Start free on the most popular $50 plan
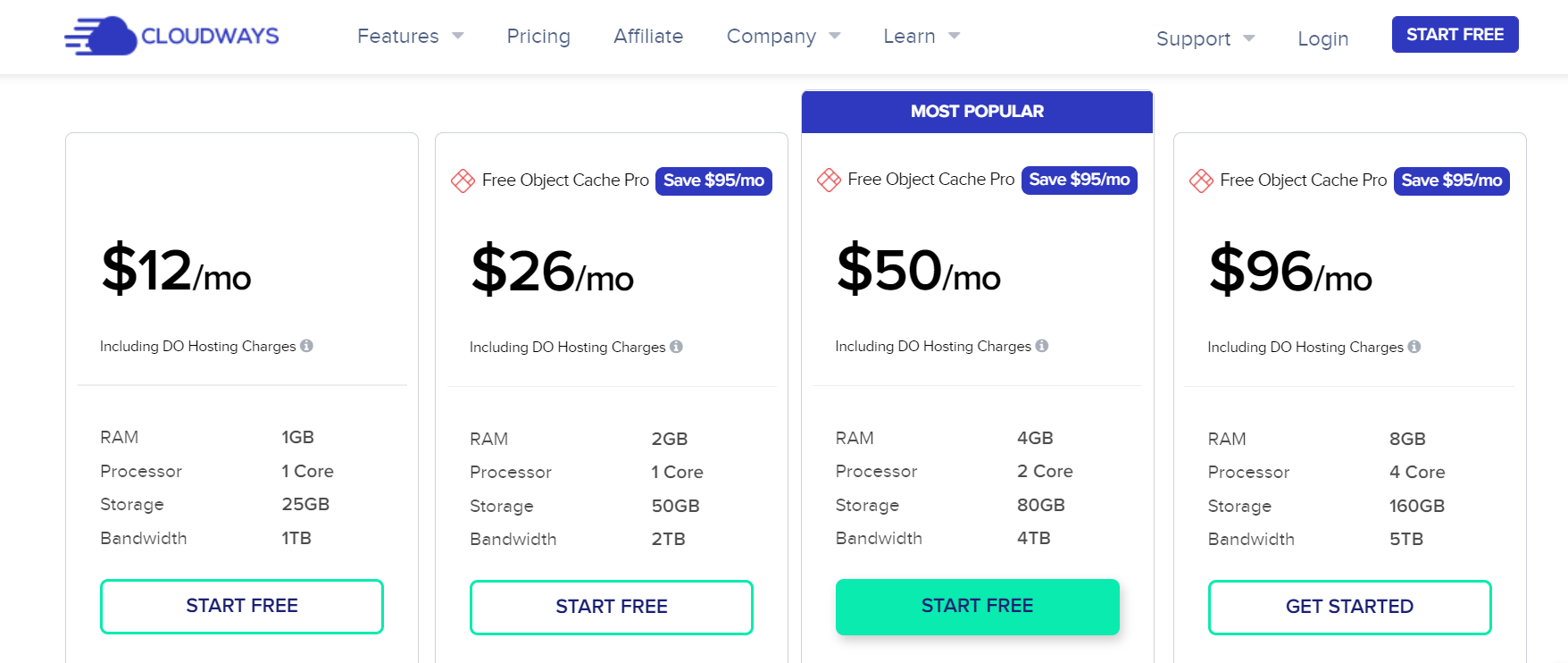1568x663 pixels. pos(977,606)
